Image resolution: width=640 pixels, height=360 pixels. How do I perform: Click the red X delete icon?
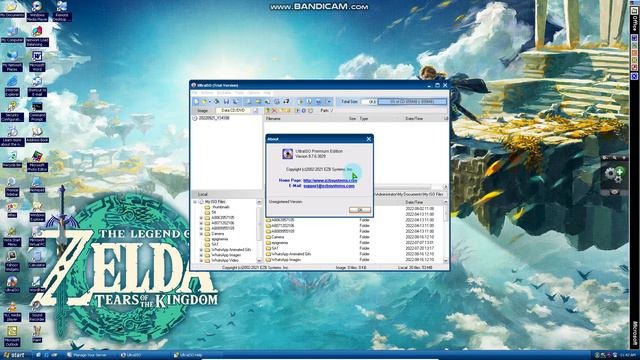point(274,111)
